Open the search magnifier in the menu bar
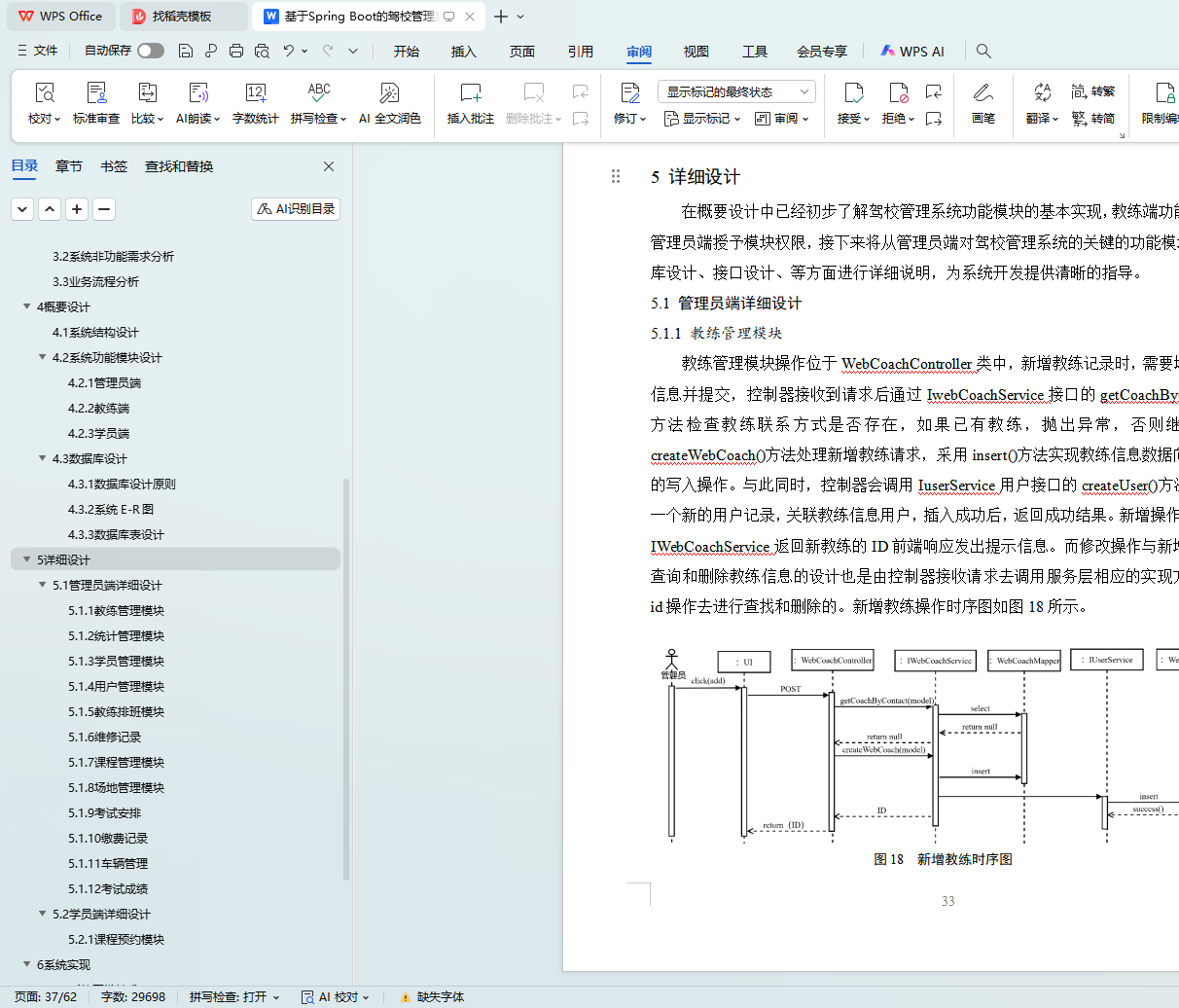The width and height of the screenshot is (1179, 1008). 983,51
